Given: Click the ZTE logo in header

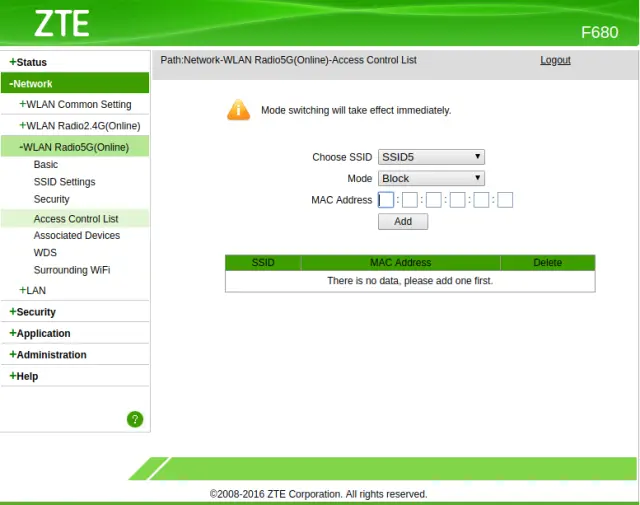Looking at the screenshot, I should pyautogui.click(x=62, y=24).
